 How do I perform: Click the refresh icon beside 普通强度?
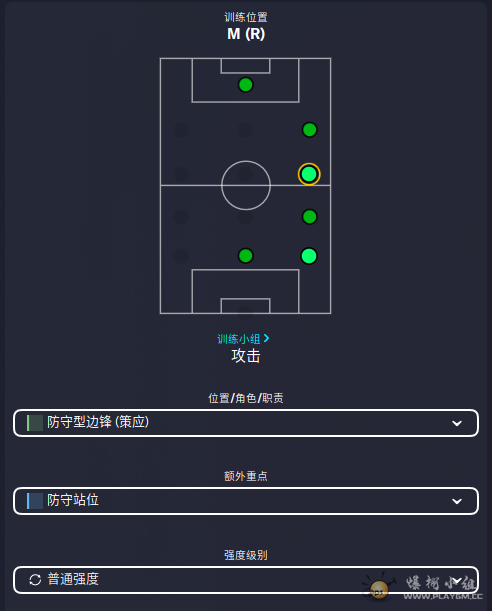(35, 580)
